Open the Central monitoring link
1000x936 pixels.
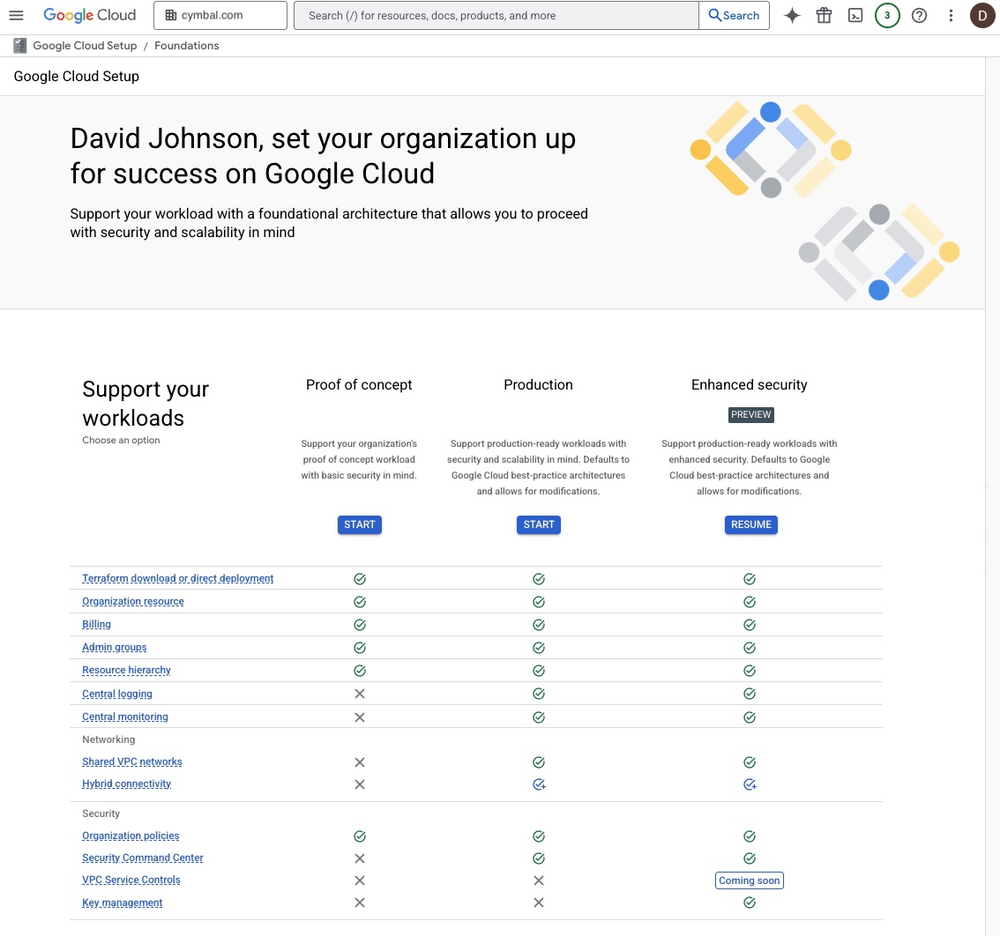(125, 717)
